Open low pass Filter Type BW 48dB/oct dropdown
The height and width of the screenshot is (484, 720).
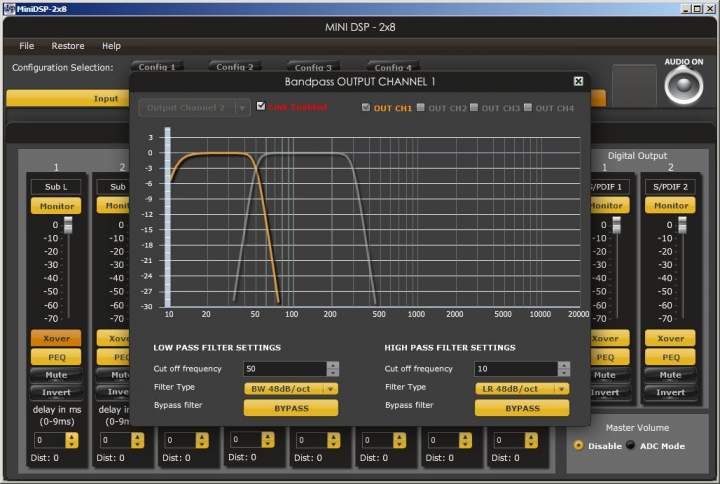(x=291, y=388)
